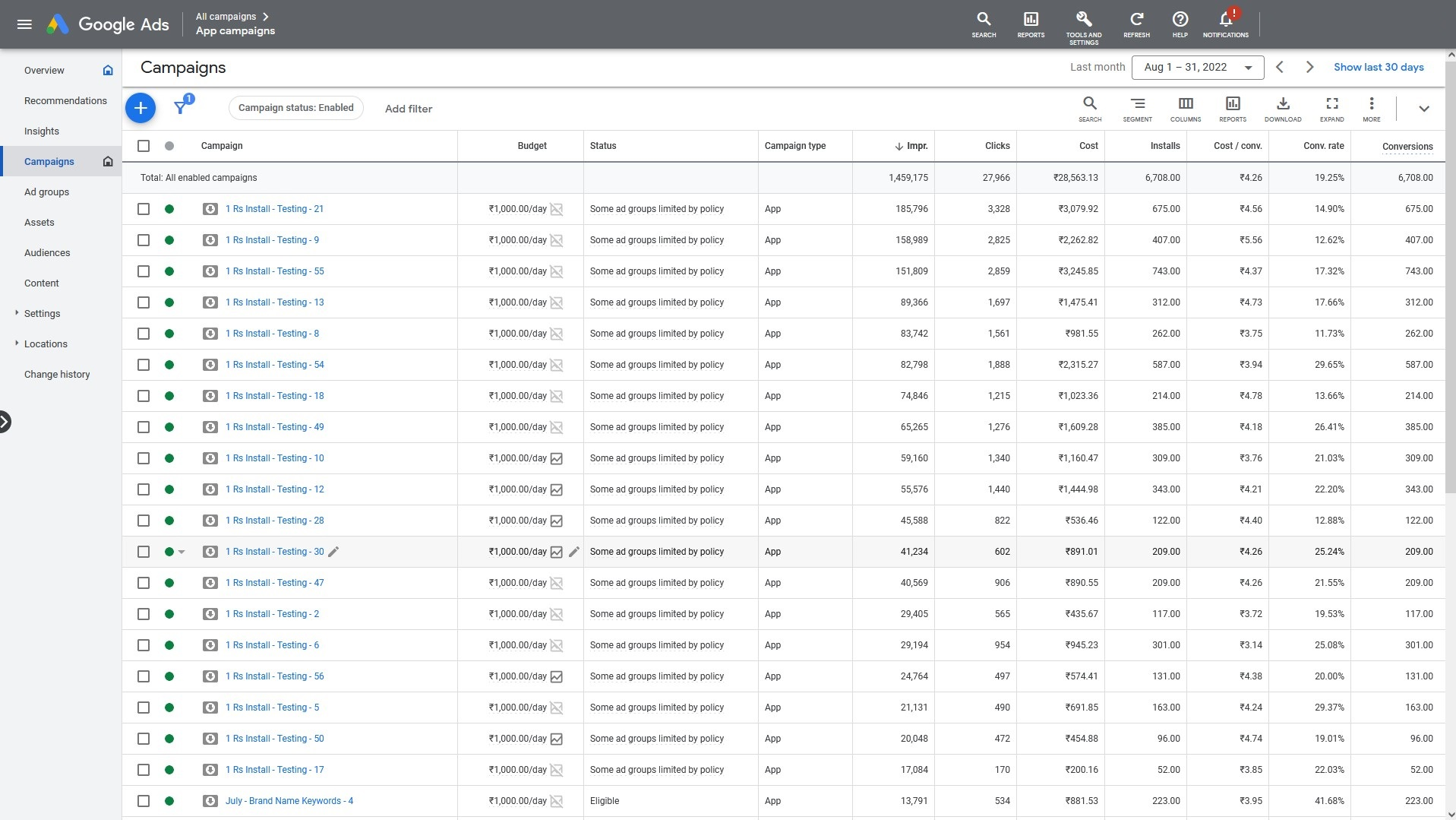The image size is (1456, 820).
Task: Open campaign 1 Rs Install - Testing - 55
Action: coord(274,271)
